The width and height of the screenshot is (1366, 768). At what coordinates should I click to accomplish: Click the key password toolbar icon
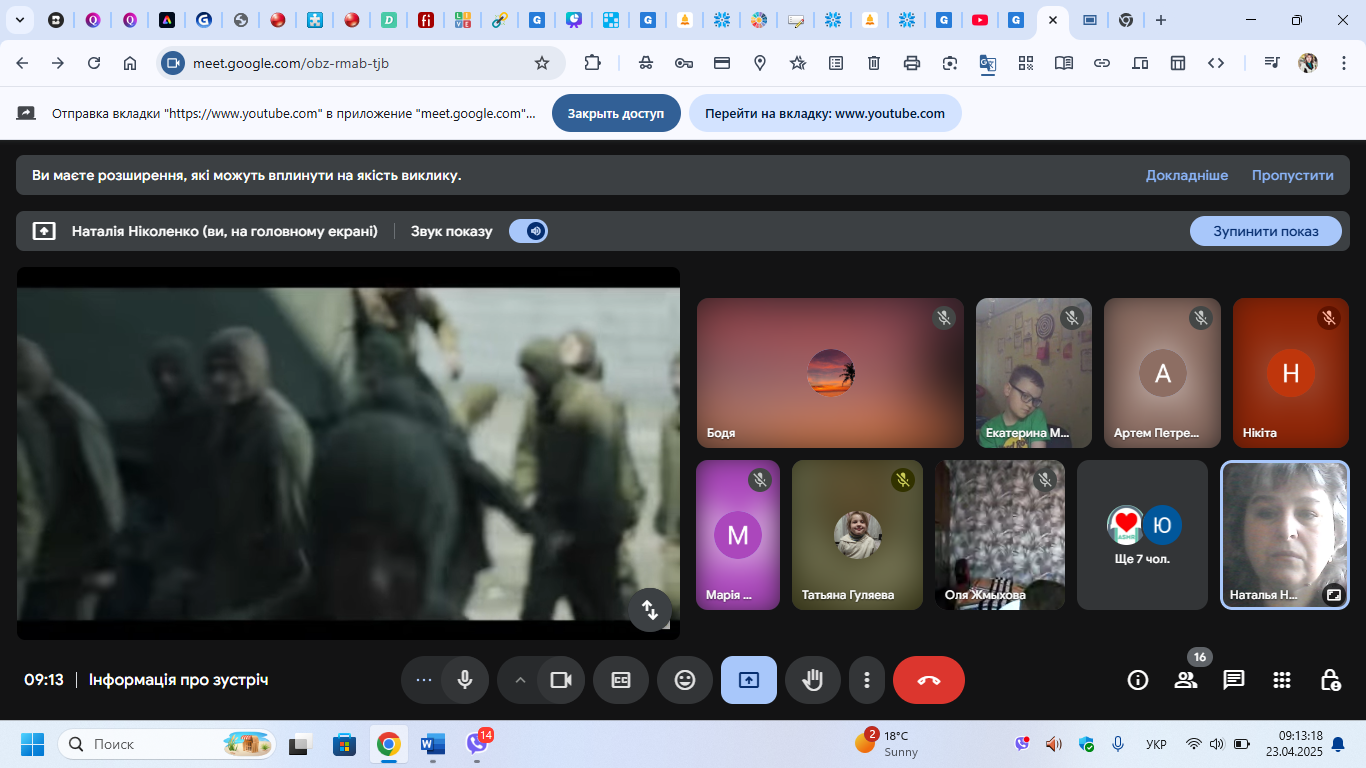pos(684,63)
